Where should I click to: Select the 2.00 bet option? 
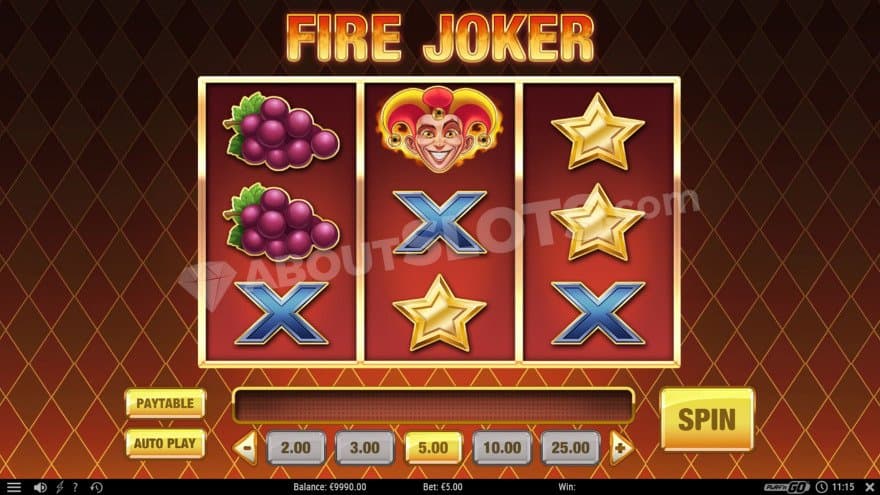point(296,448)
